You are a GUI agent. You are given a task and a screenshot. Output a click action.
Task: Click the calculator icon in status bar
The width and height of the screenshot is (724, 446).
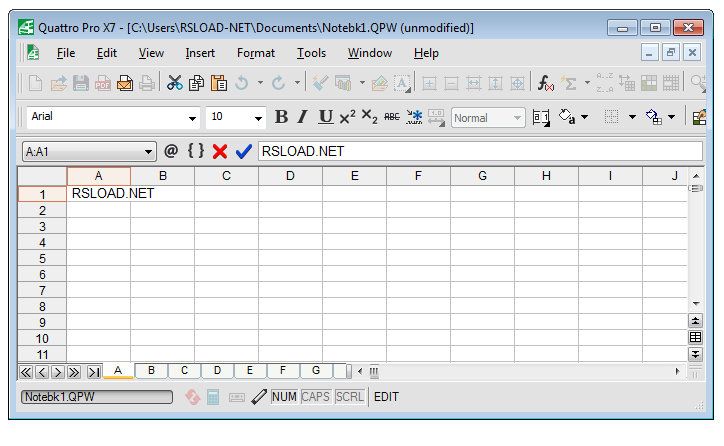pos(213,397)
